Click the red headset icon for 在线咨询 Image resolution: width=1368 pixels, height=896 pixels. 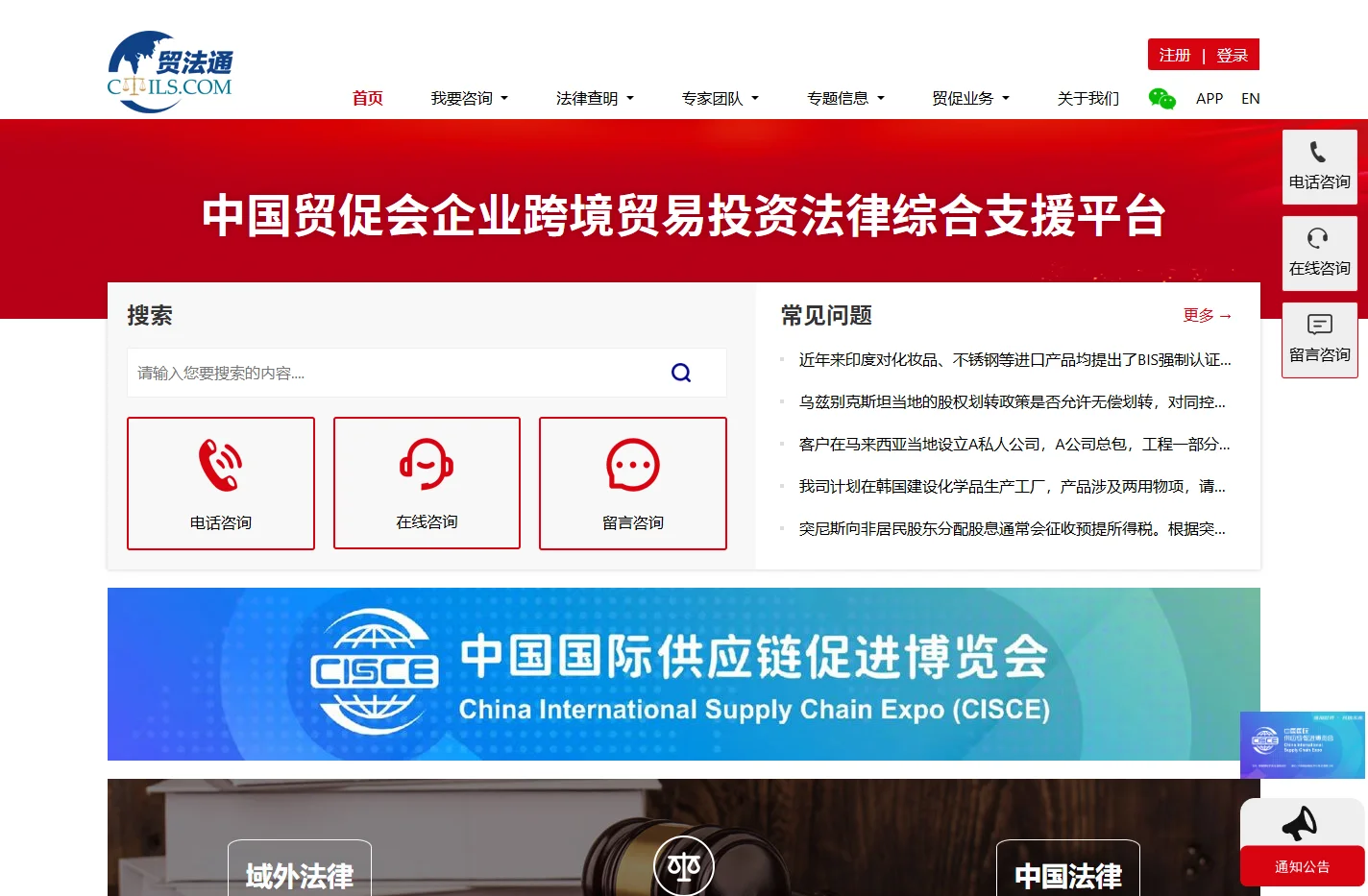pos(427,464)
